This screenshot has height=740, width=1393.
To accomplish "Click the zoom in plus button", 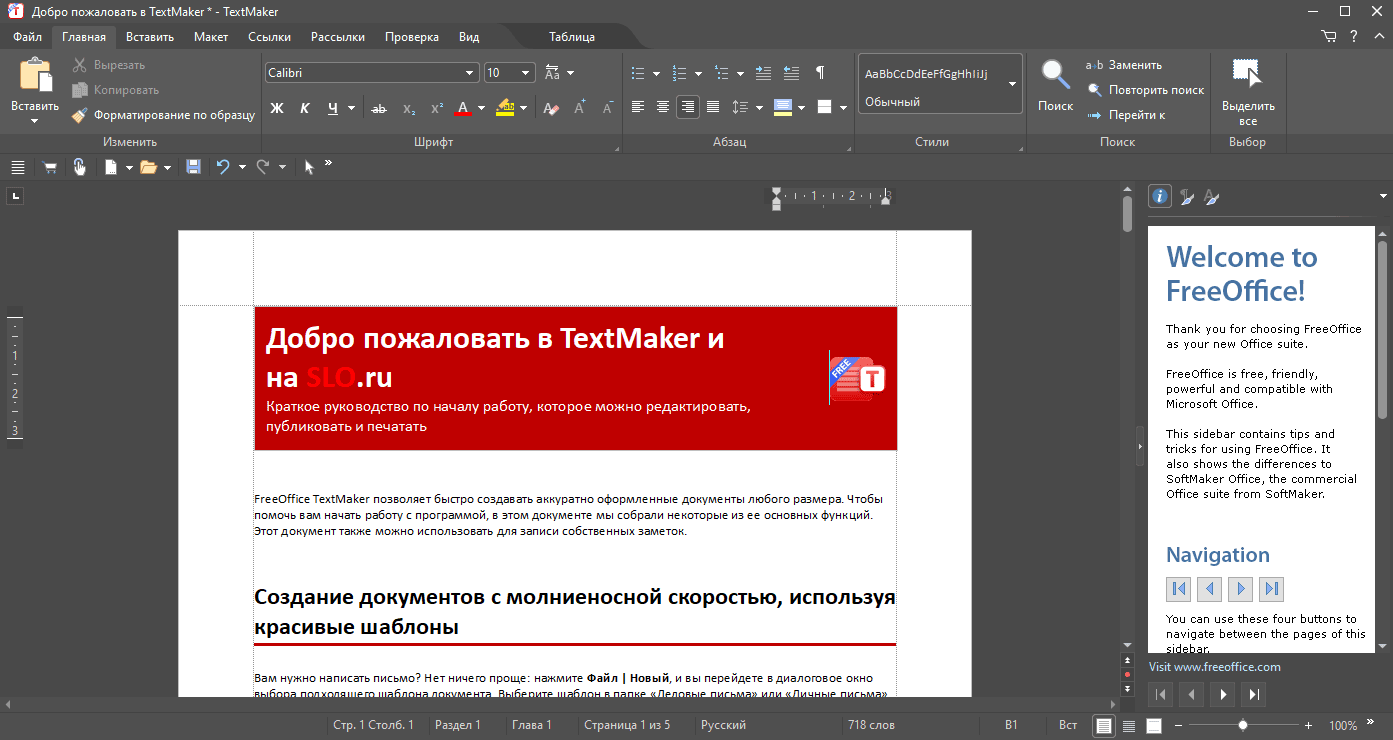I will pos(1308,725).
